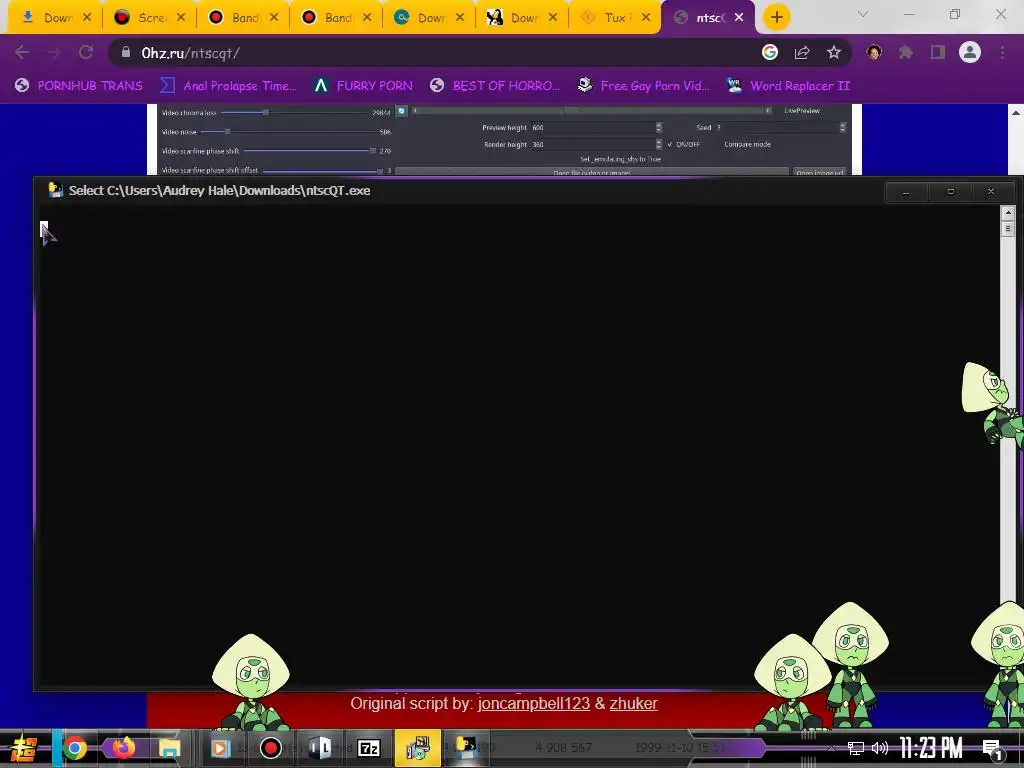1024x768 pixels.
Task: Click the Video chroma loss slider
Action: 295,112
